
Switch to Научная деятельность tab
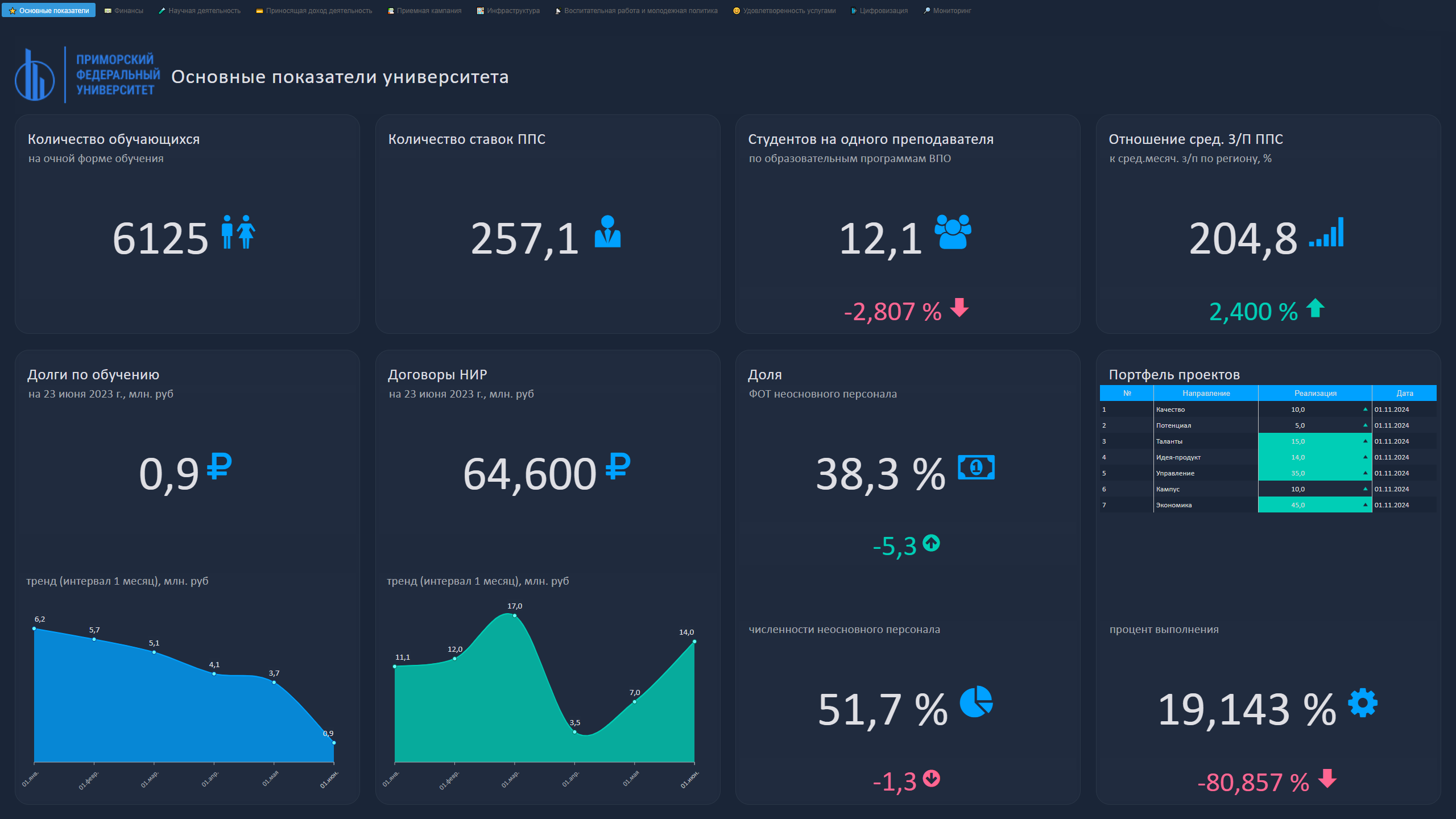click(200, 11)
